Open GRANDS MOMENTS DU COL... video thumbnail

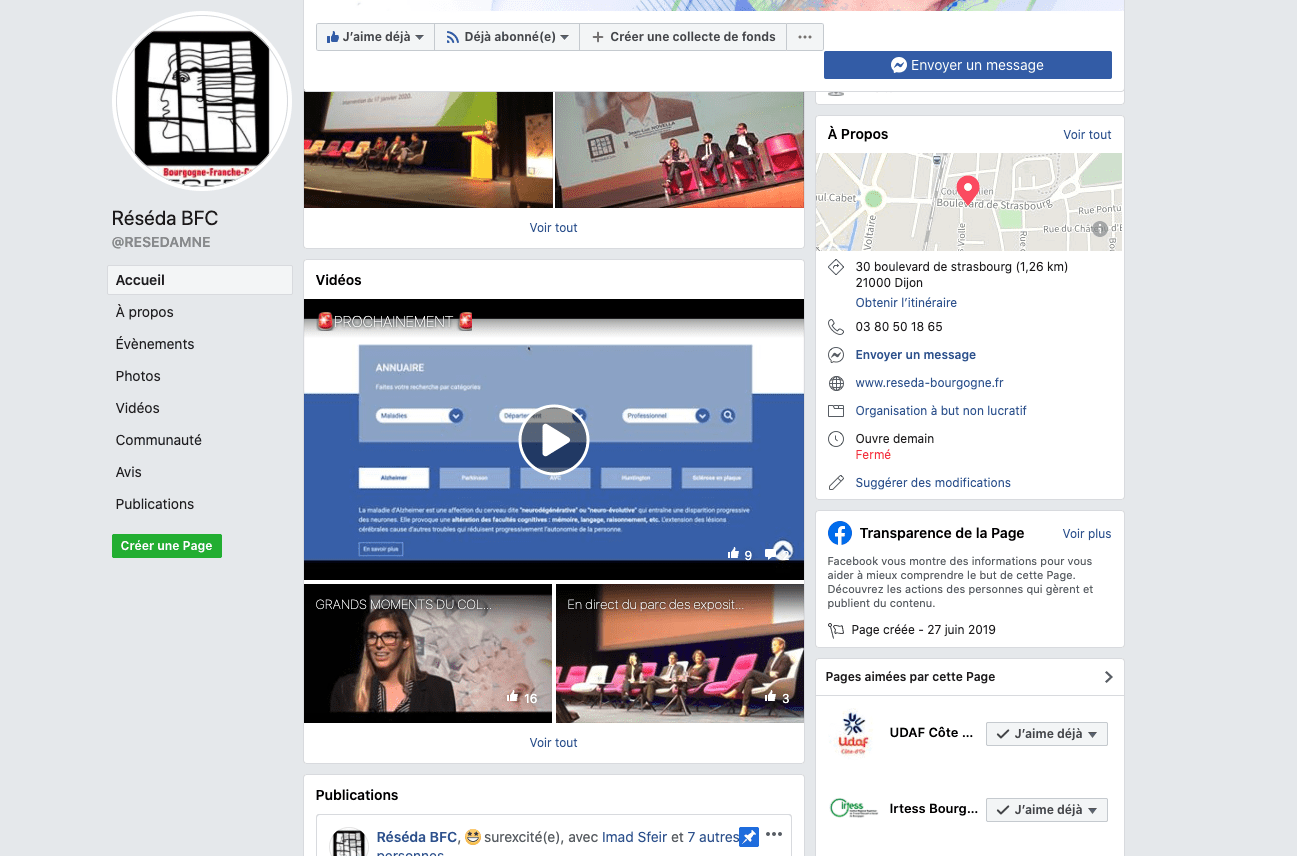[428, 653]
